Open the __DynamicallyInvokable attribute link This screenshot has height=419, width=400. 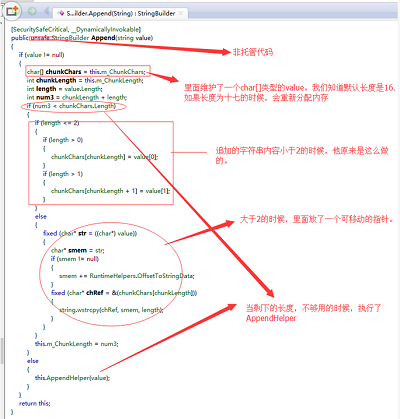tap(105, 29)
